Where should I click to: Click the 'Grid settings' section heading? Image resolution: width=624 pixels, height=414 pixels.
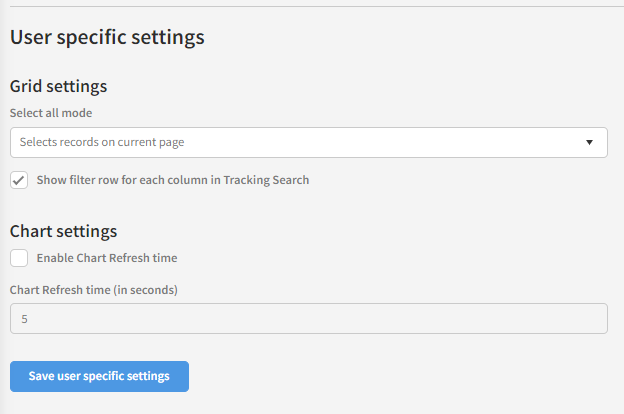(x=59, y=86)
